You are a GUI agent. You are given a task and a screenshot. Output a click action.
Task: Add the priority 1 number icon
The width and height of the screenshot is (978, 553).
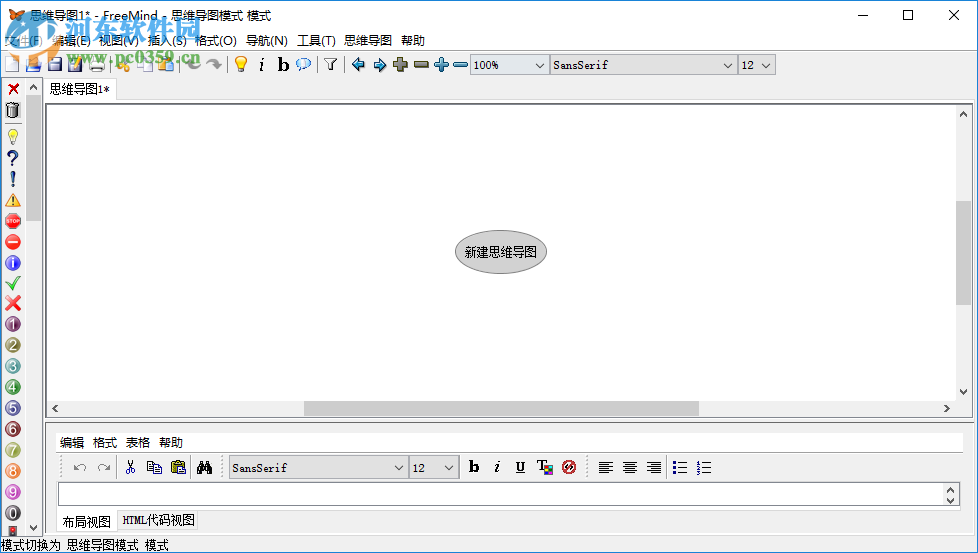coord(13,324)
